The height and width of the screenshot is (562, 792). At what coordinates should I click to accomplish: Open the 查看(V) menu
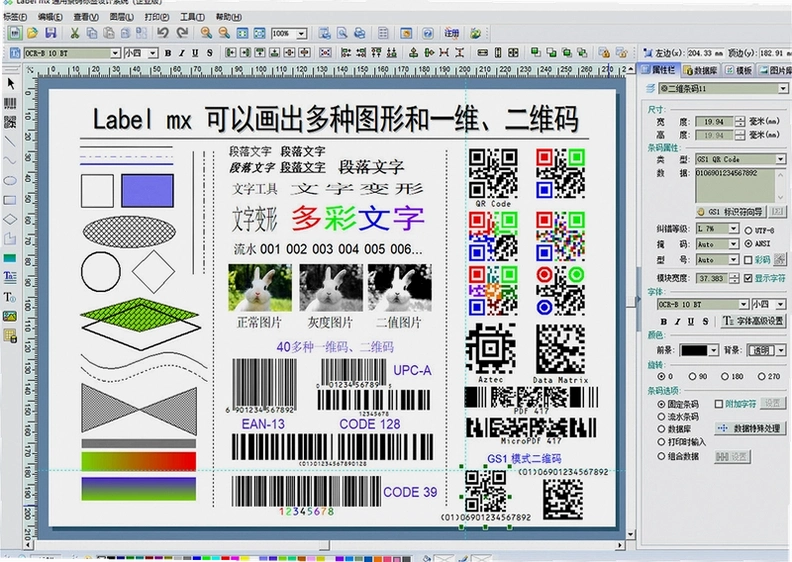tap(86, 17)
